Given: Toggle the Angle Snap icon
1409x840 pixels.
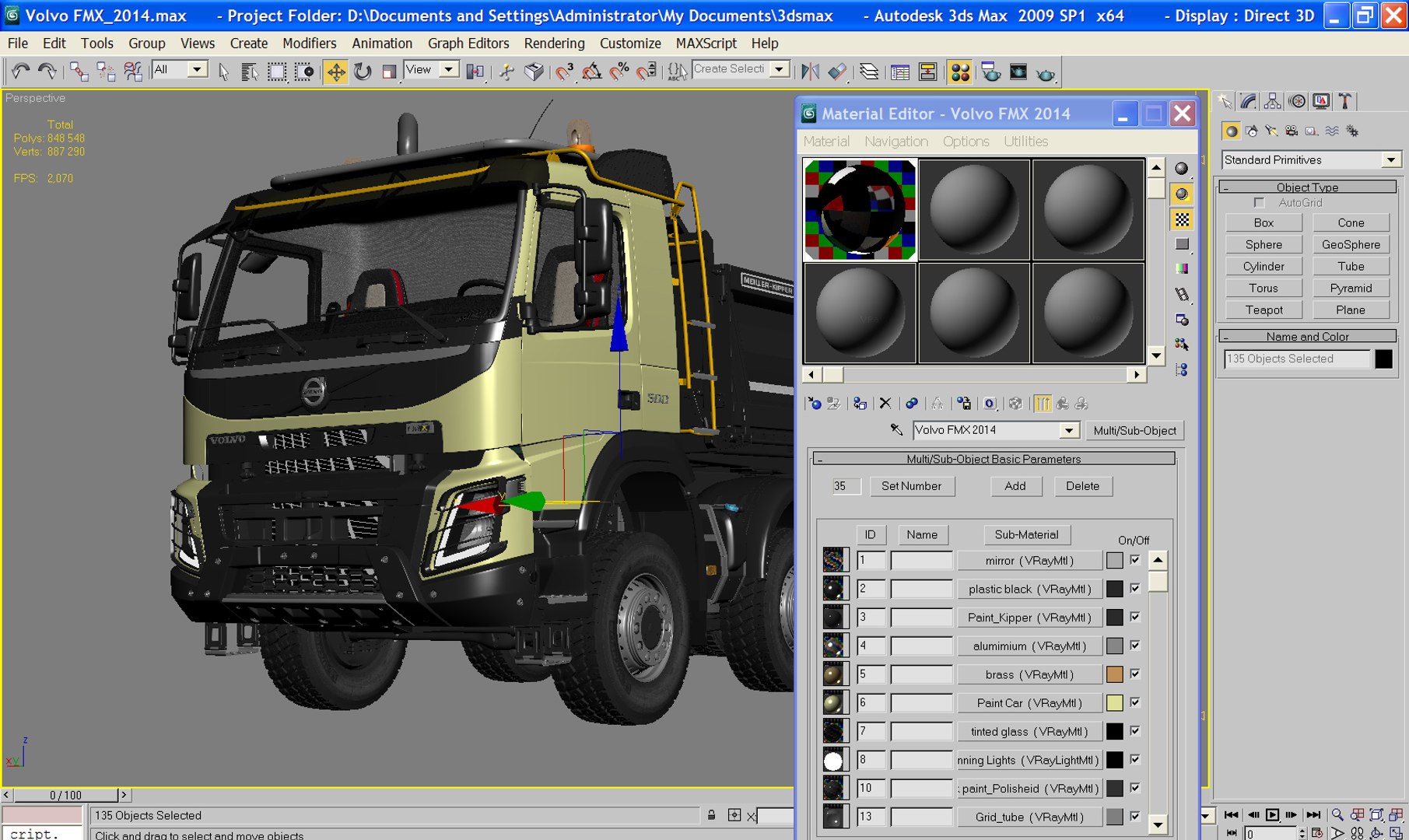Looking at the screenshot, I should pyautogui.click(x=591, y=72).
